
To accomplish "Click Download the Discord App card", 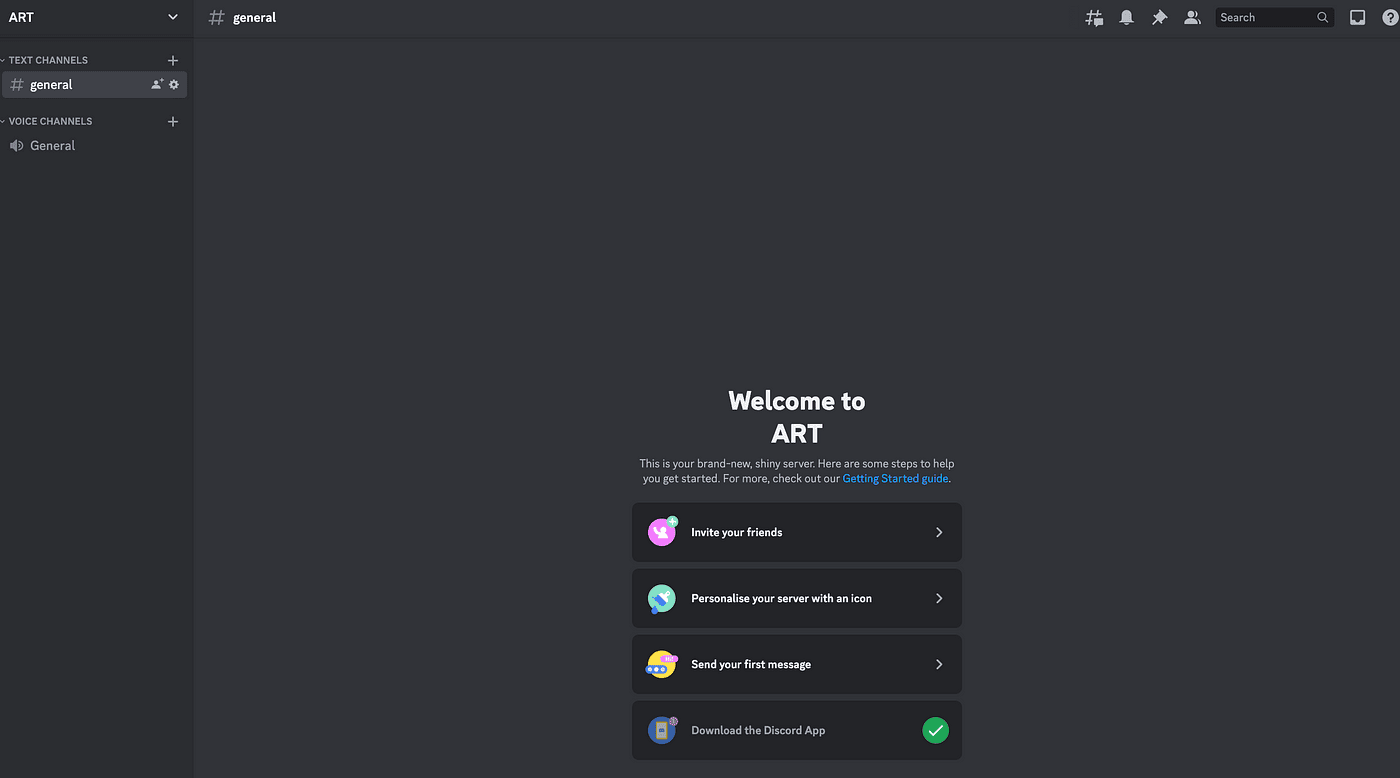I will (797, 730).
